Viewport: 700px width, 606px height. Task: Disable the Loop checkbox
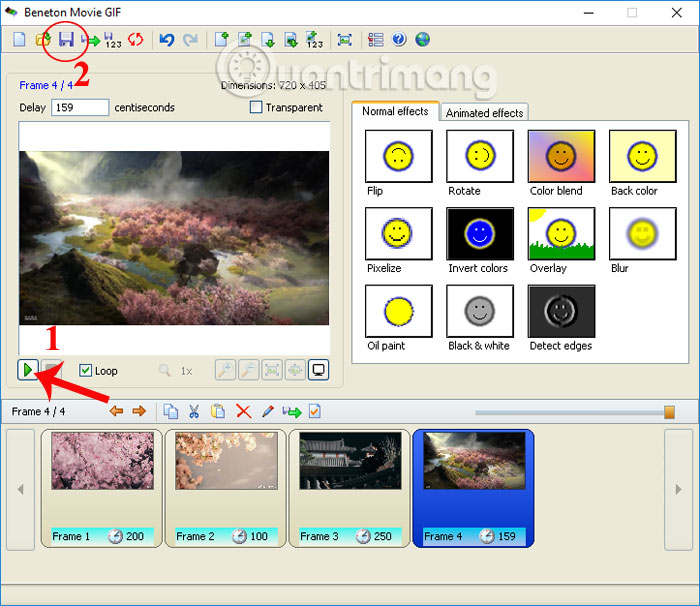coord(85,370)
